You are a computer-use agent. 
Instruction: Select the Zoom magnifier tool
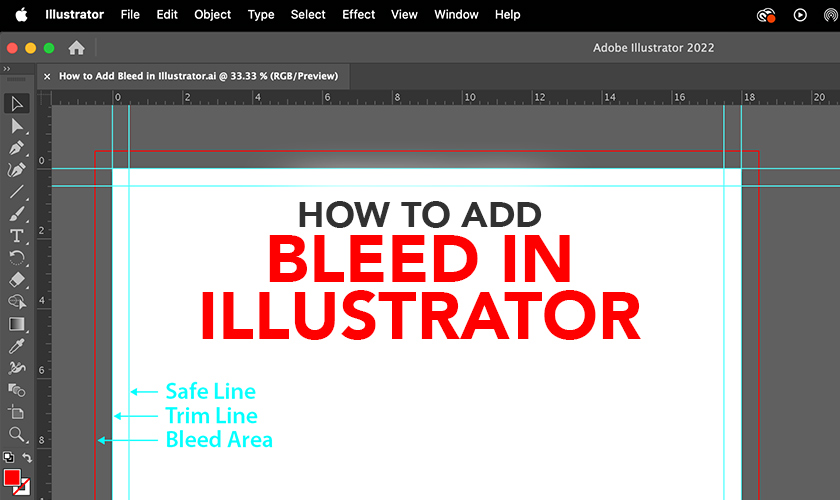[17, 434]
